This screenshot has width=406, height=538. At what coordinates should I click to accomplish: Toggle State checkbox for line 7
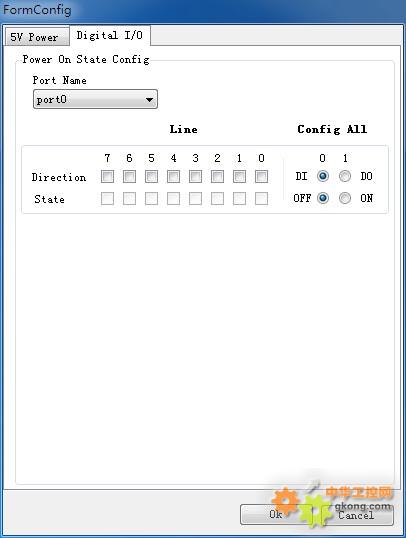107,198
